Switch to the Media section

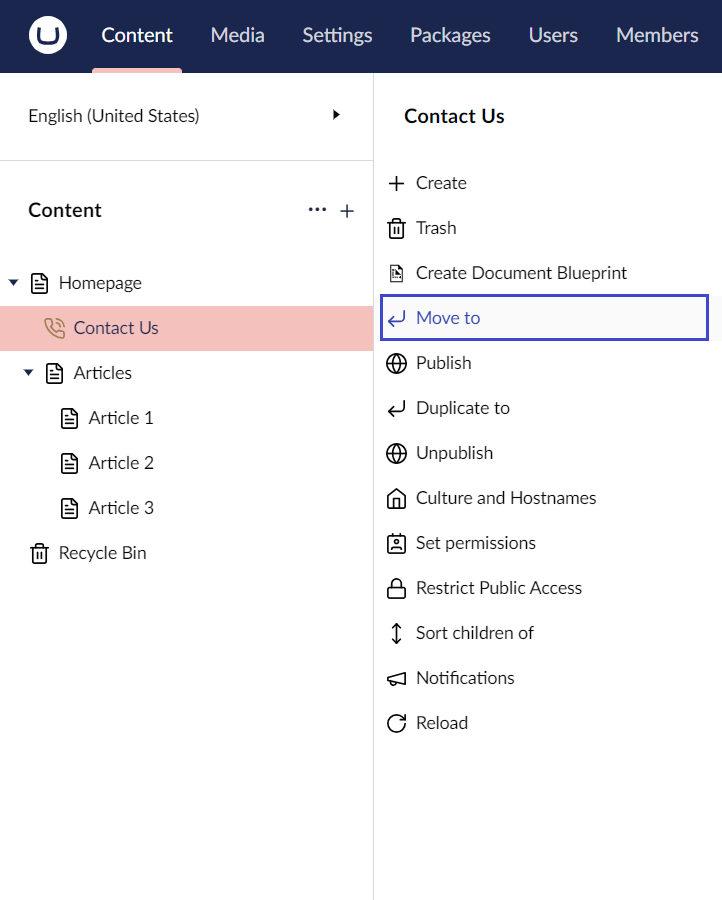[x=237, y=34]
